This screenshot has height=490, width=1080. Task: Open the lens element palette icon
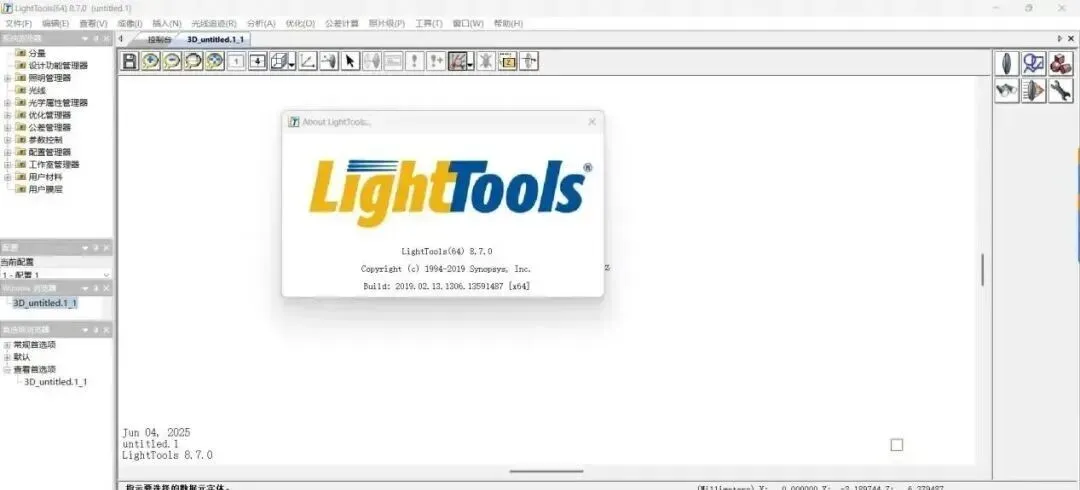tap(1007, 63)
